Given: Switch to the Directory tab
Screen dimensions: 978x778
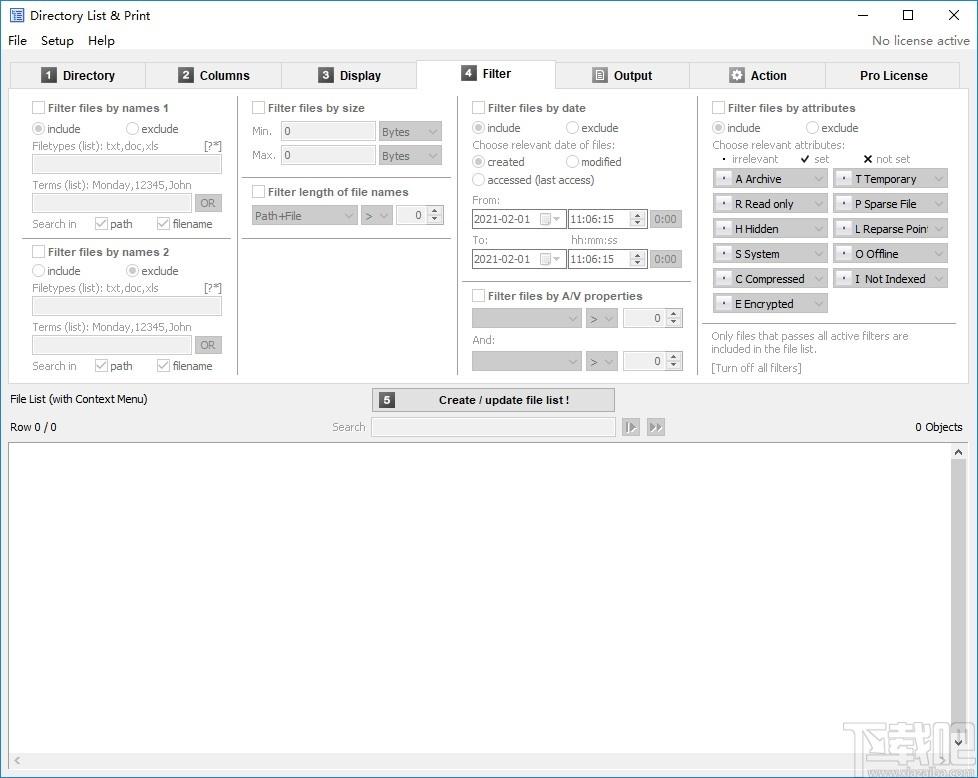Looking at the screenshot, I should [x=78, y=75].
